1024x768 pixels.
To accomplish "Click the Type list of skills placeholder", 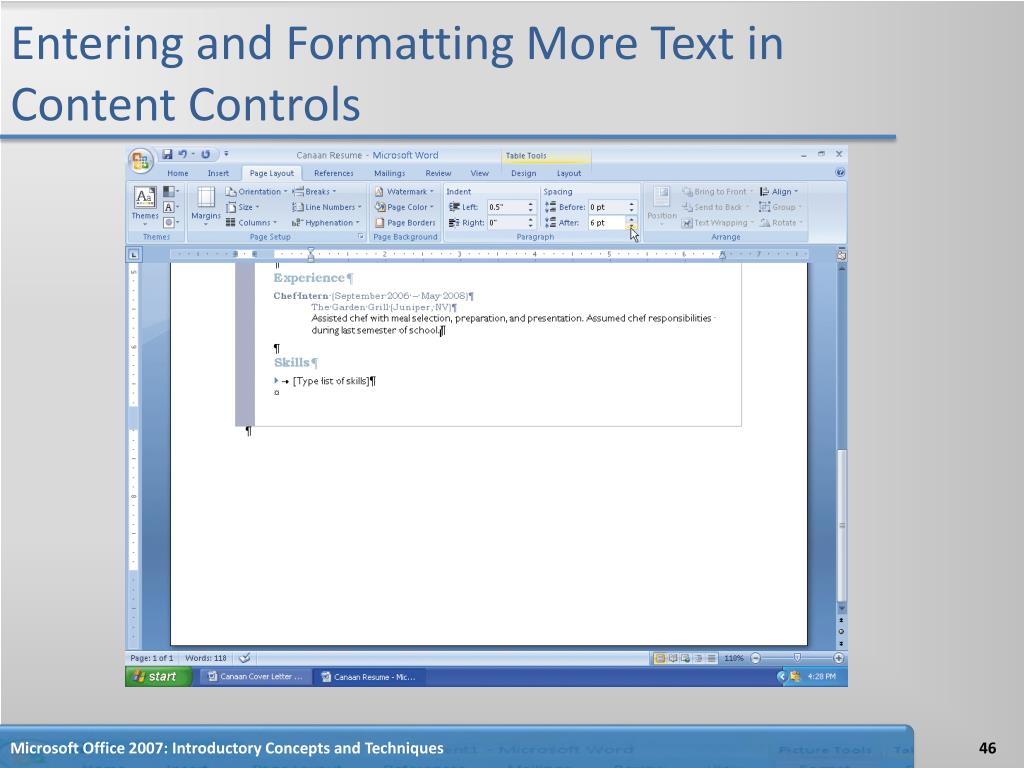I will [331, 381].
